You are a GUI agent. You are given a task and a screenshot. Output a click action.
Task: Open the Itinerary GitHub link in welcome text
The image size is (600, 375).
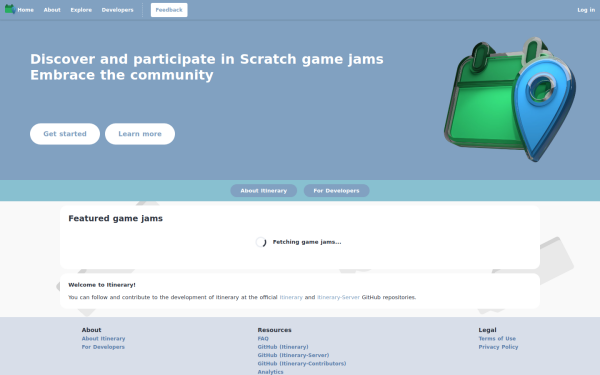(291, 297)
